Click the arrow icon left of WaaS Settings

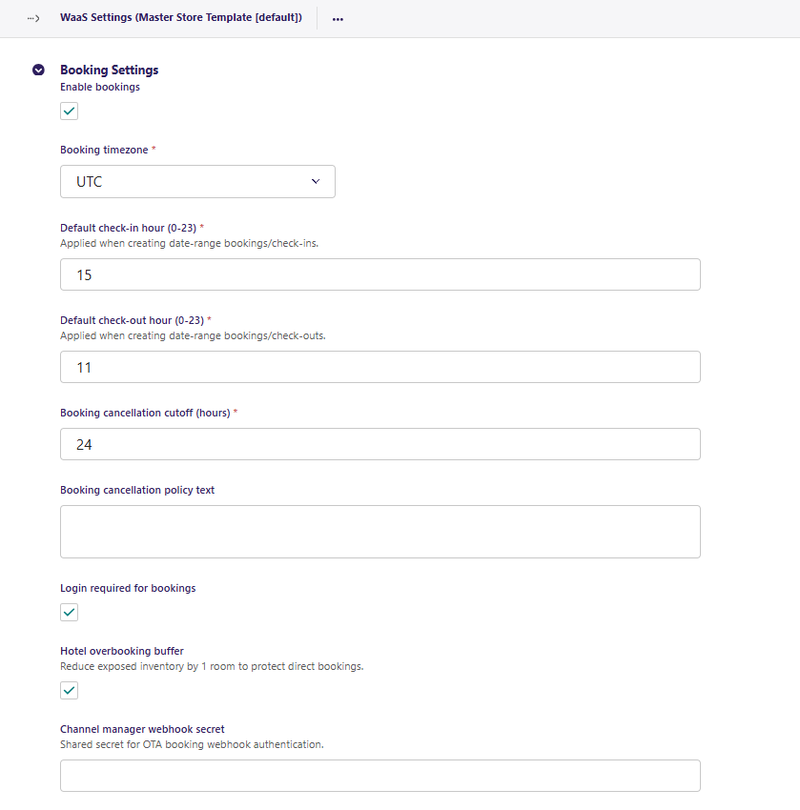click(33, 18)
